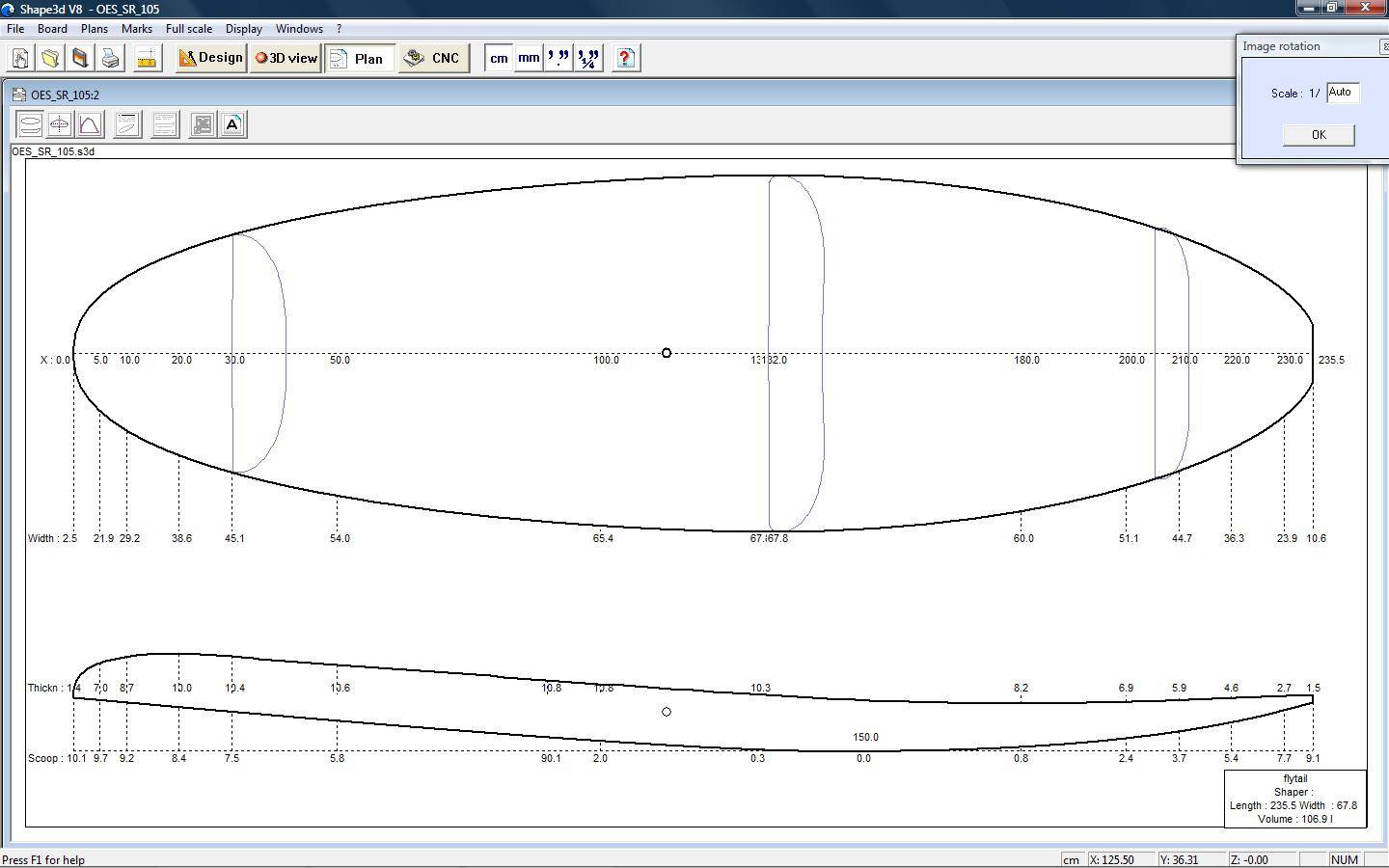Screen dimensions: 1389x868
Task: Open the help question mark icon
Action: tap(625, 59)
